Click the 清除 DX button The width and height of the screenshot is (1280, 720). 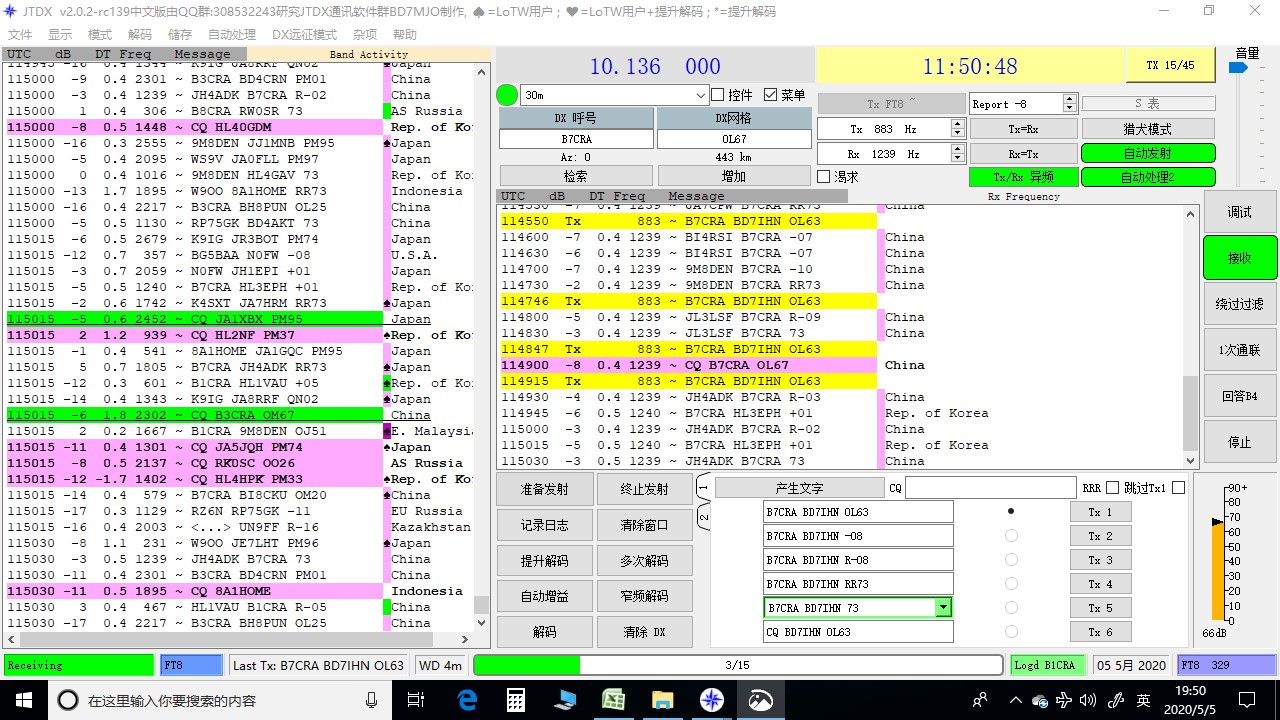coord(644,632)
